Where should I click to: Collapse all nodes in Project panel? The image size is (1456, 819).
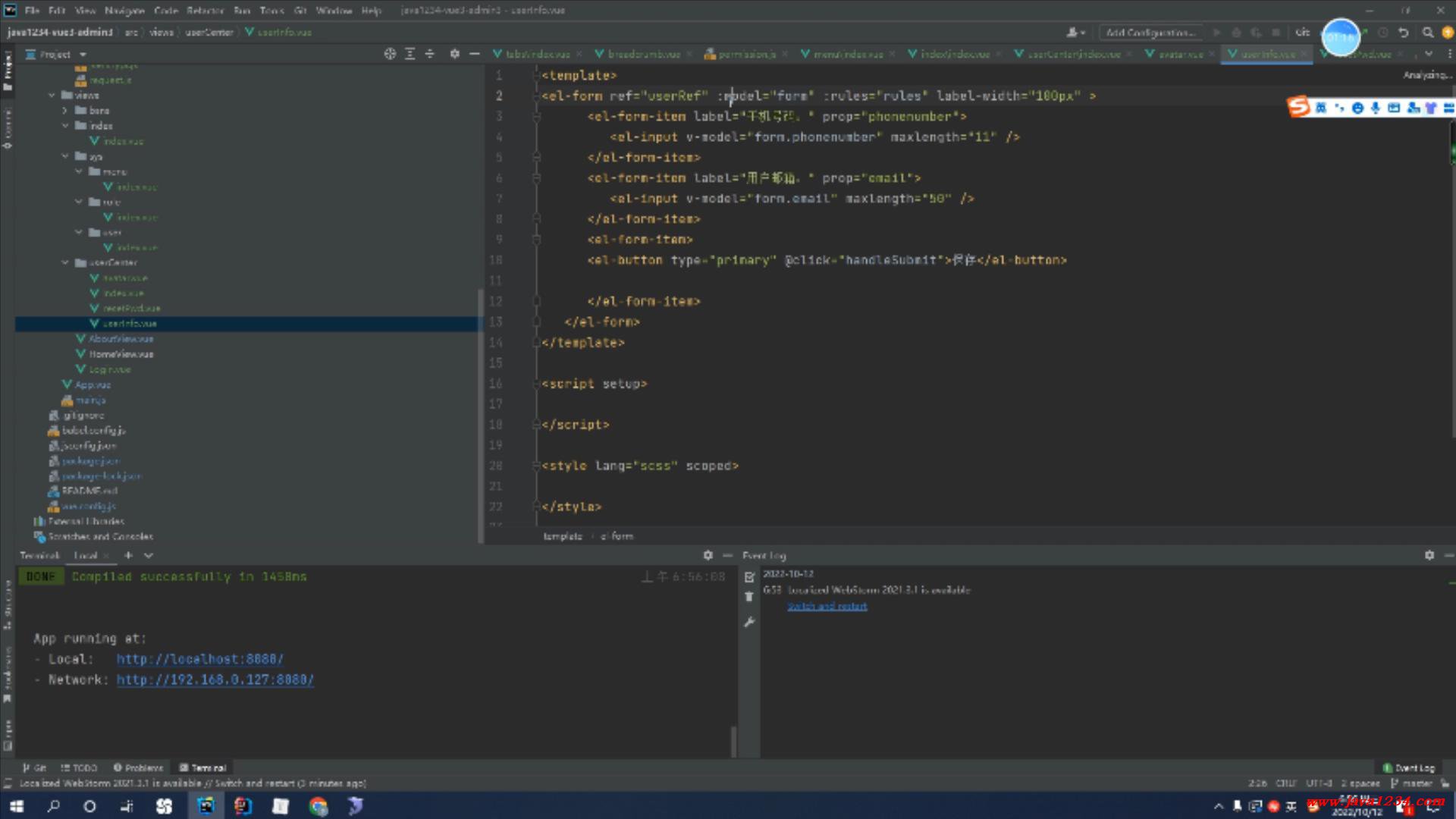(429, 54)
